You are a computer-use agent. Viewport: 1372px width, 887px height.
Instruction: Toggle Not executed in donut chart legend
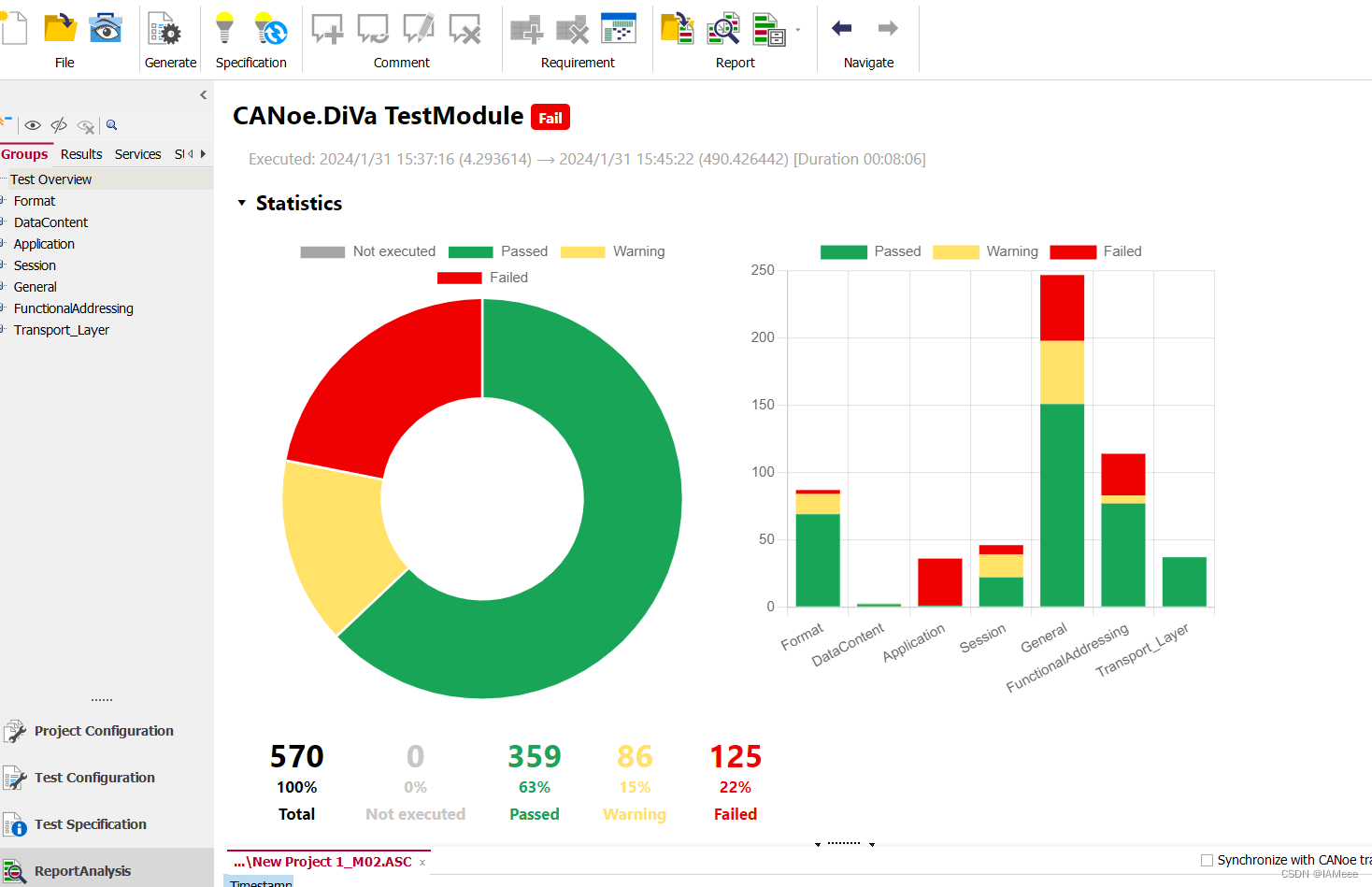coord(368,251)
